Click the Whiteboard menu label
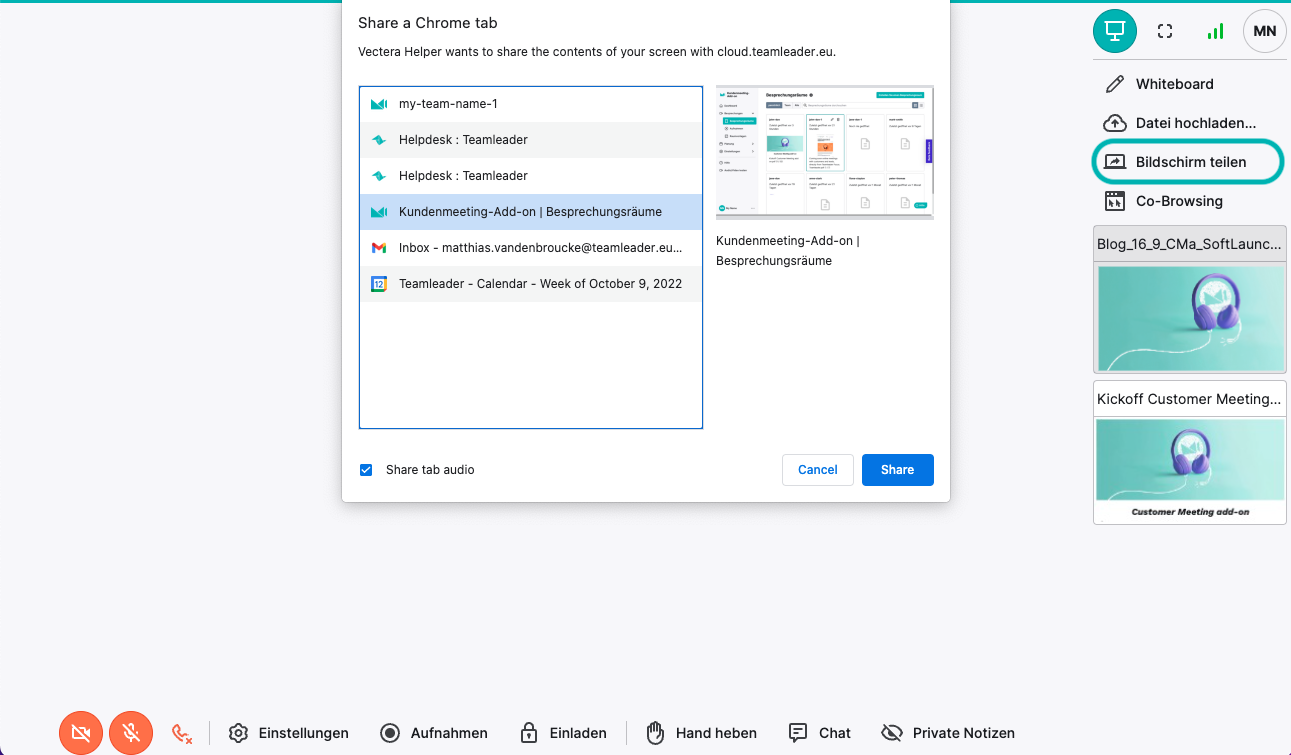This screenshot has width=1291, height=755. (1175, 84)
